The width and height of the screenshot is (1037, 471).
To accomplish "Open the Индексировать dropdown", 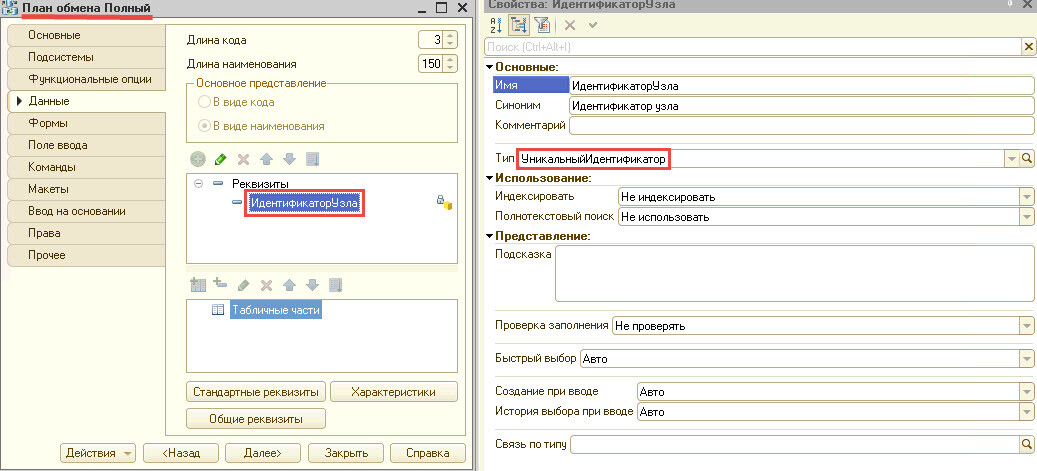I will [1026, 196].
